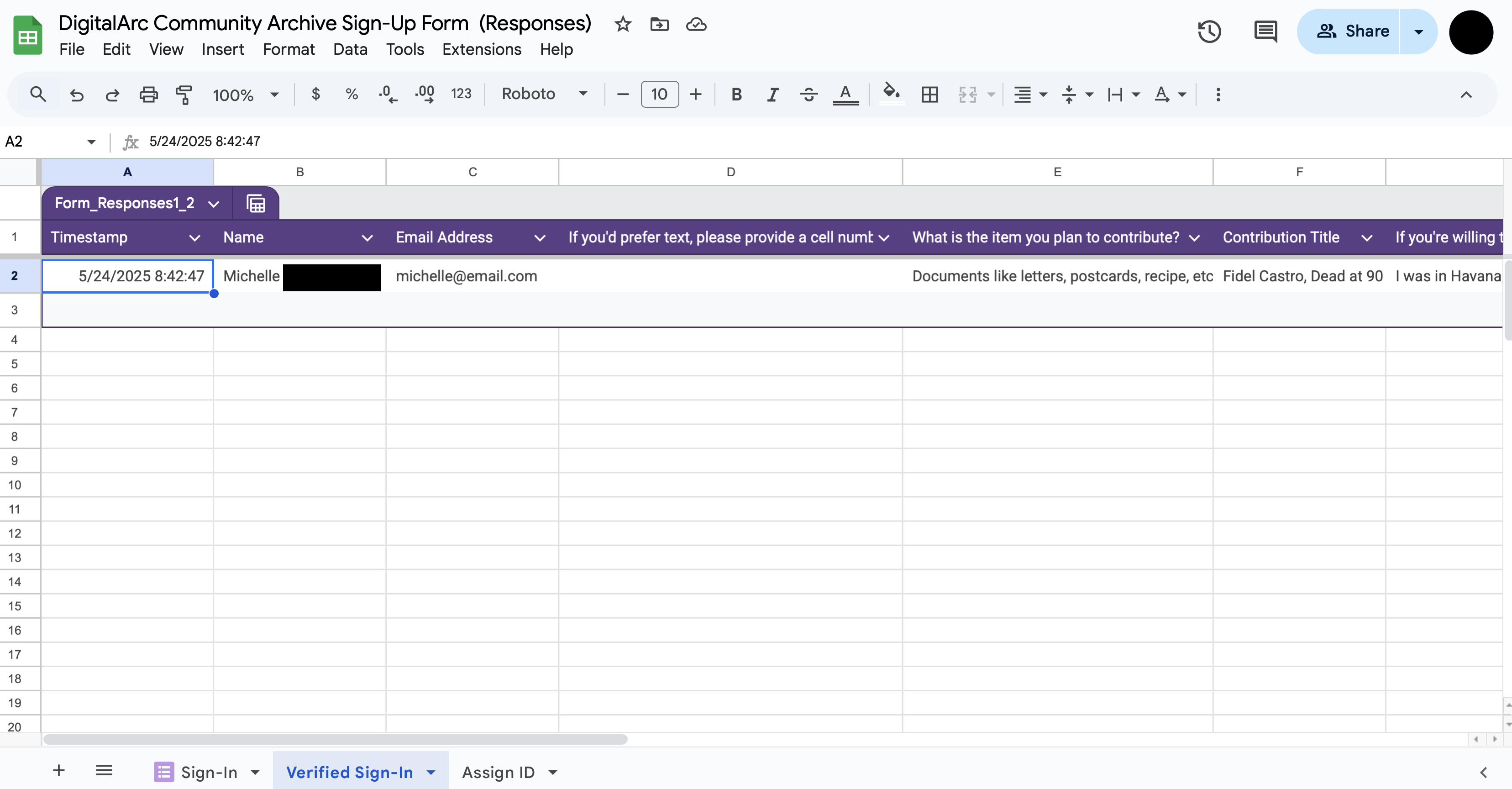Click the merge cells icon
This screenshot has height=789, width=1512.
point(967,94)
